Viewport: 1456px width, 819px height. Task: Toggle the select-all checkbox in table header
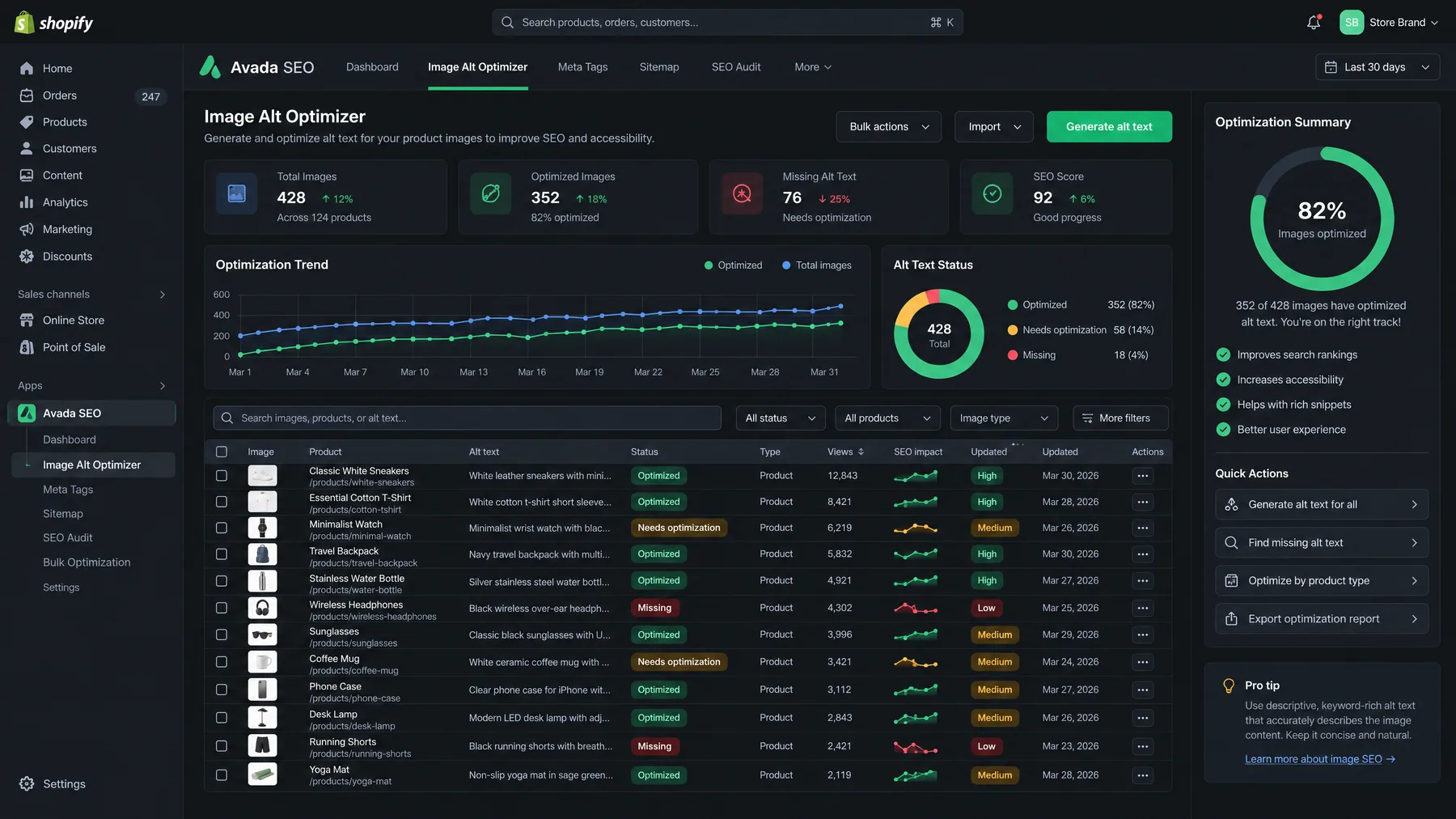pyautogui.click(x=222, y=452)
